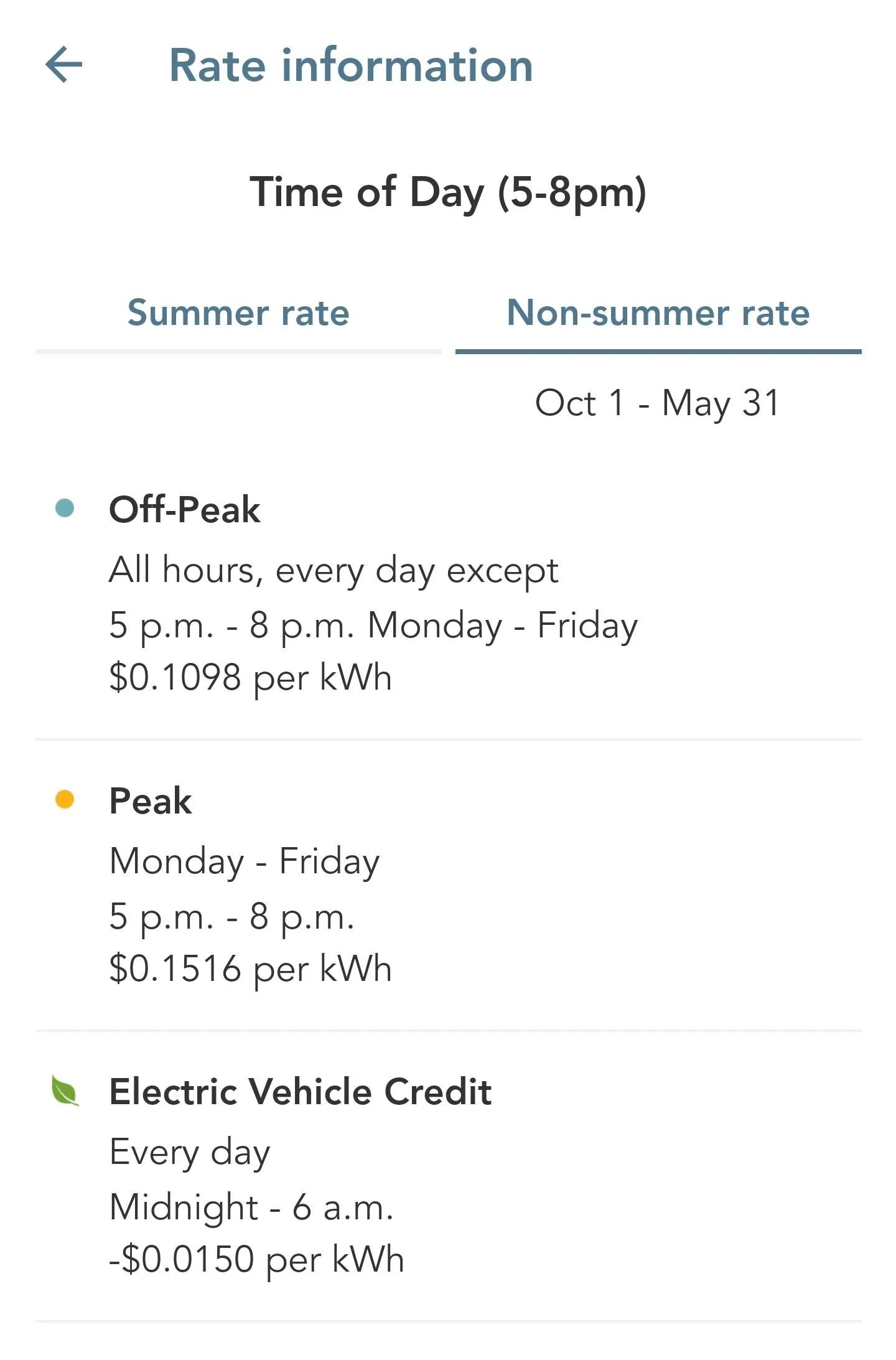Select the Non-summer rate tab
Viewport: 896px width, 1360px height.
658,313
